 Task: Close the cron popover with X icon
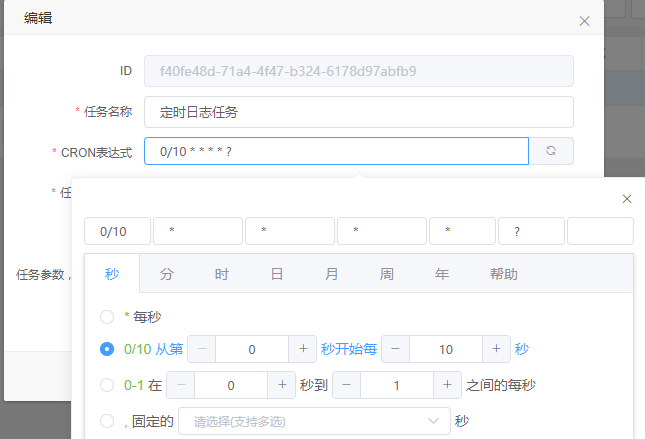(627, 199)
